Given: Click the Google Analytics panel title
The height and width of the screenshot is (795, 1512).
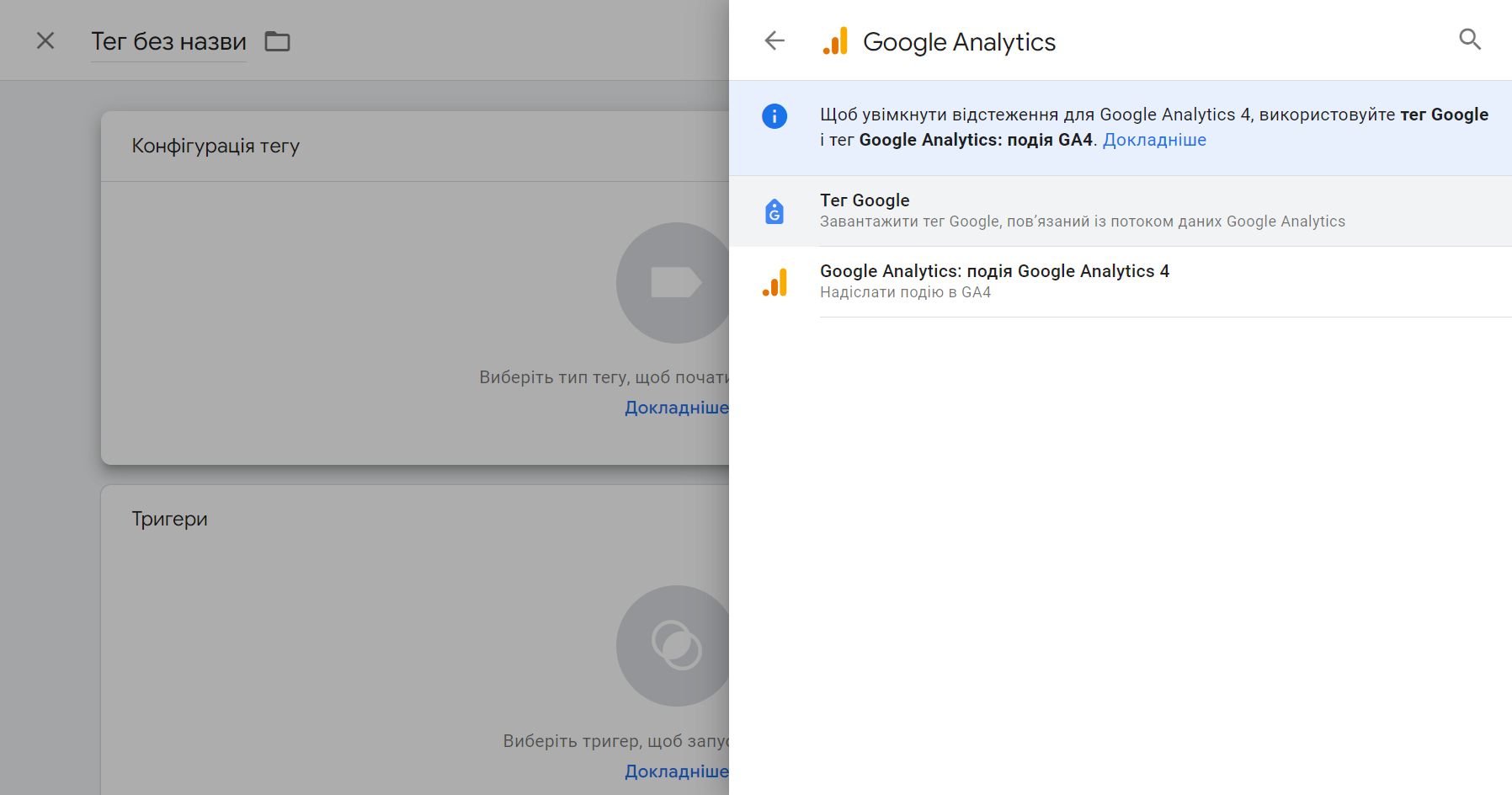Looking at the screenshot, I should [x=959, y=42].
